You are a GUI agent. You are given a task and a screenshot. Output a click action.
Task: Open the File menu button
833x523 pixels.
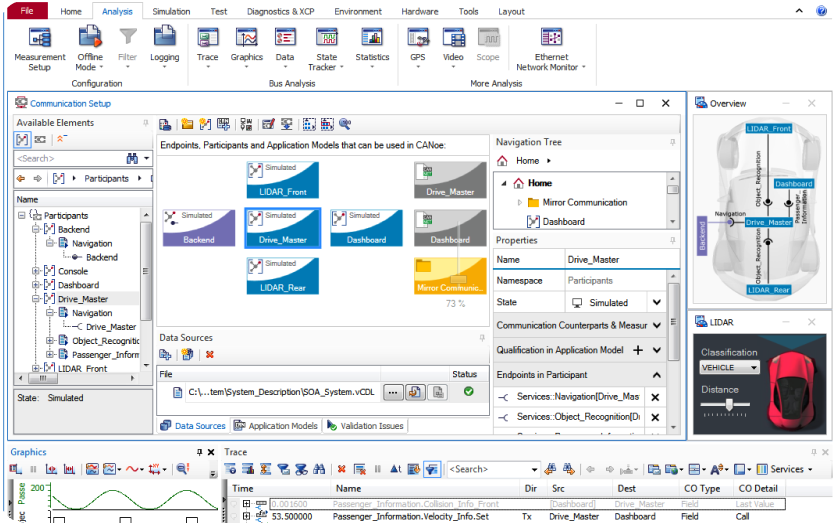26,11
